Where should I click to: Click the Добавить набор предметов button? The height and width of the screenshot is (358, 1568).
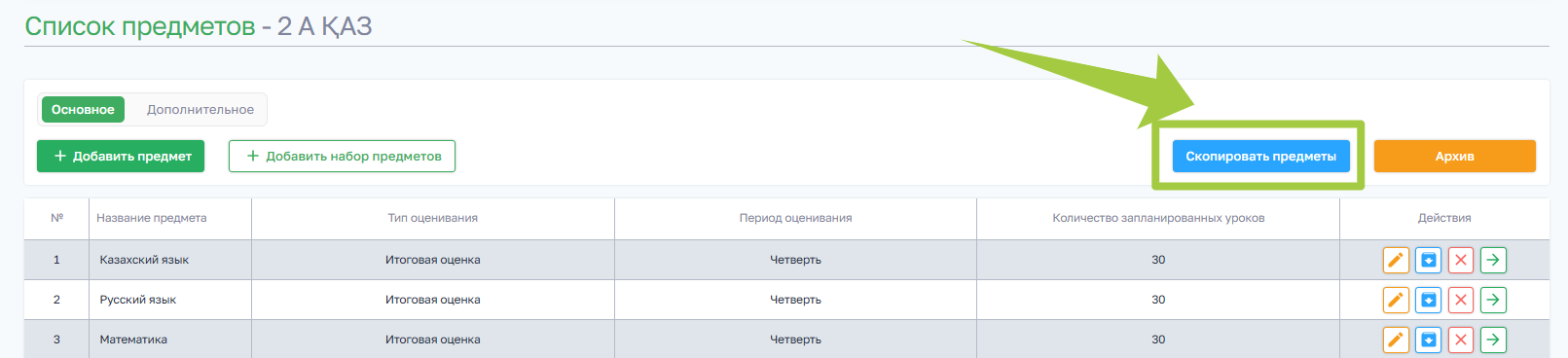coord(342,156)
